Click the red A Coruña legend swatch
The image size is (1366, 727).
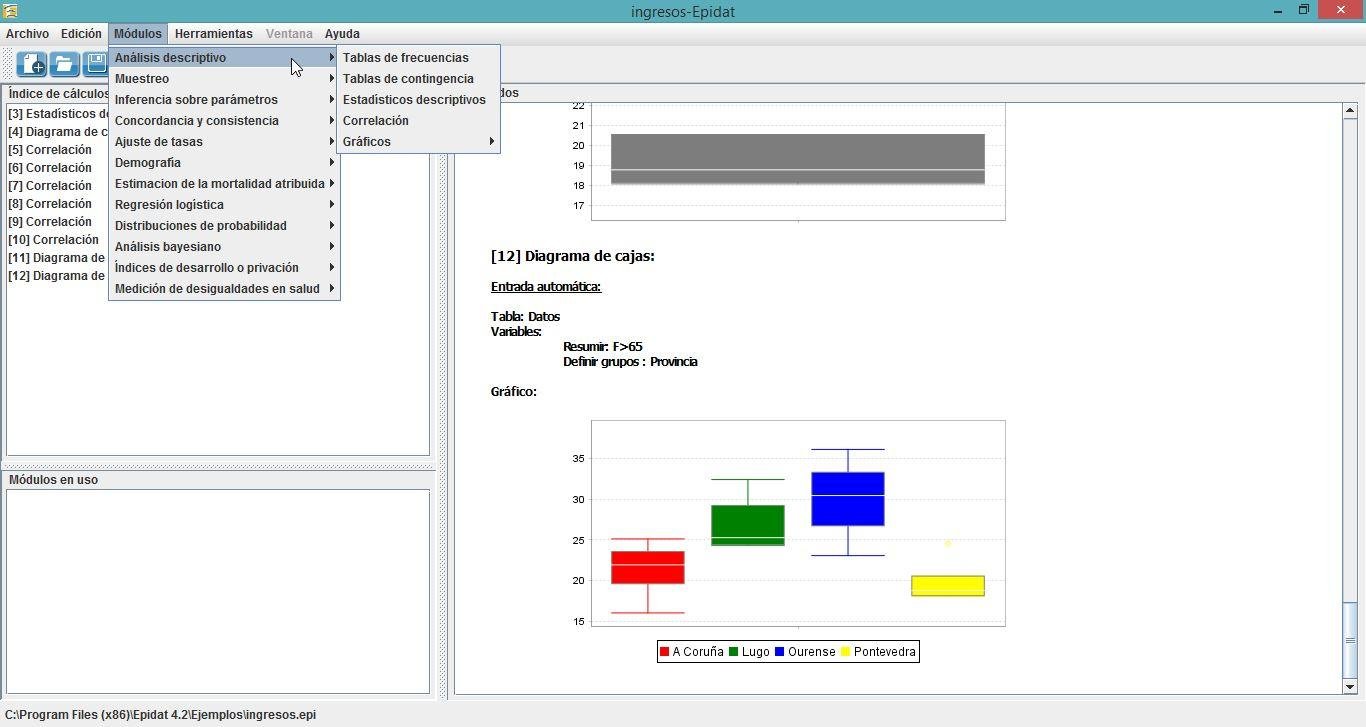coord(663,651)
